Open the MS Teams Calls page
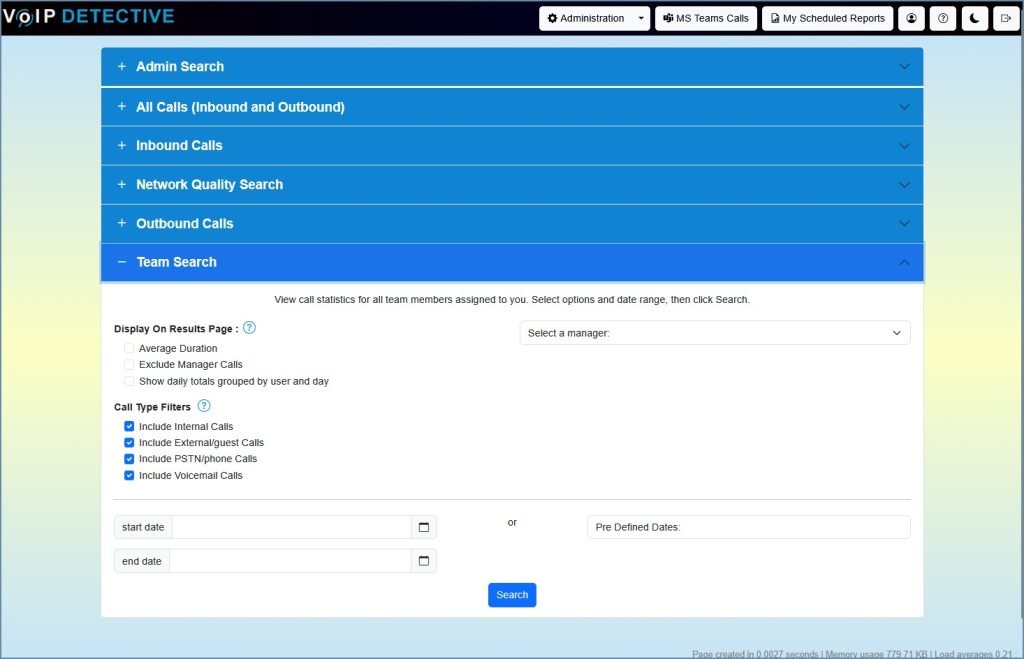Screen dimensions: 1024x659 pos(706,18)
